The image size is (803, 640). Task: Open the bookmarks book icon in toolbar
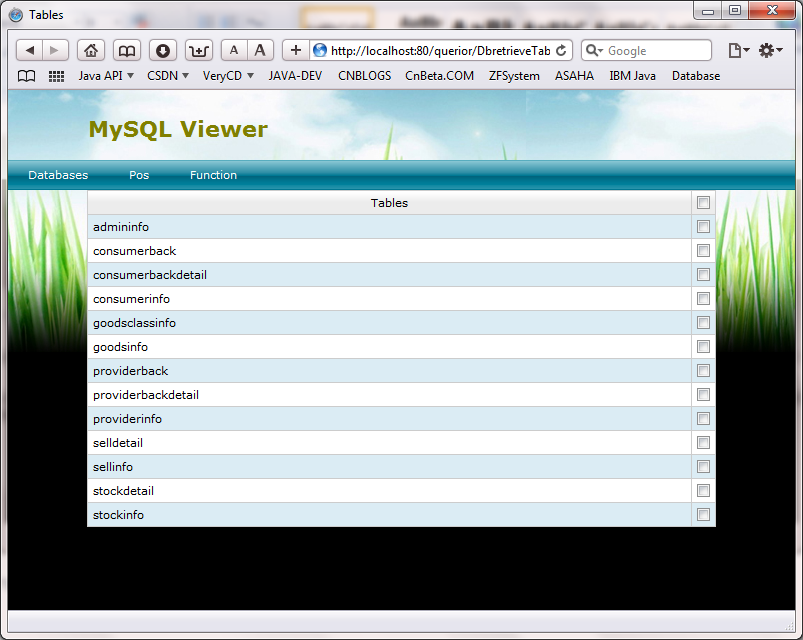(x=126, y=50)
